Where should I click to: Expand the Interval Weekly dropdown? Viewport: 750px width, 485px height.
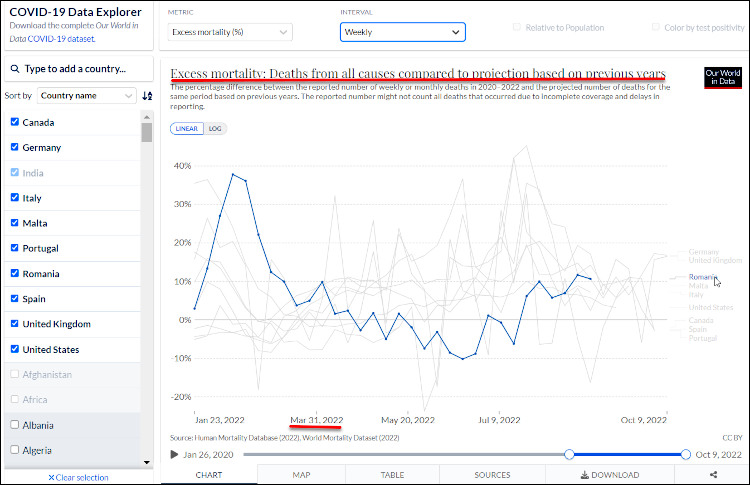click(402, 32)
